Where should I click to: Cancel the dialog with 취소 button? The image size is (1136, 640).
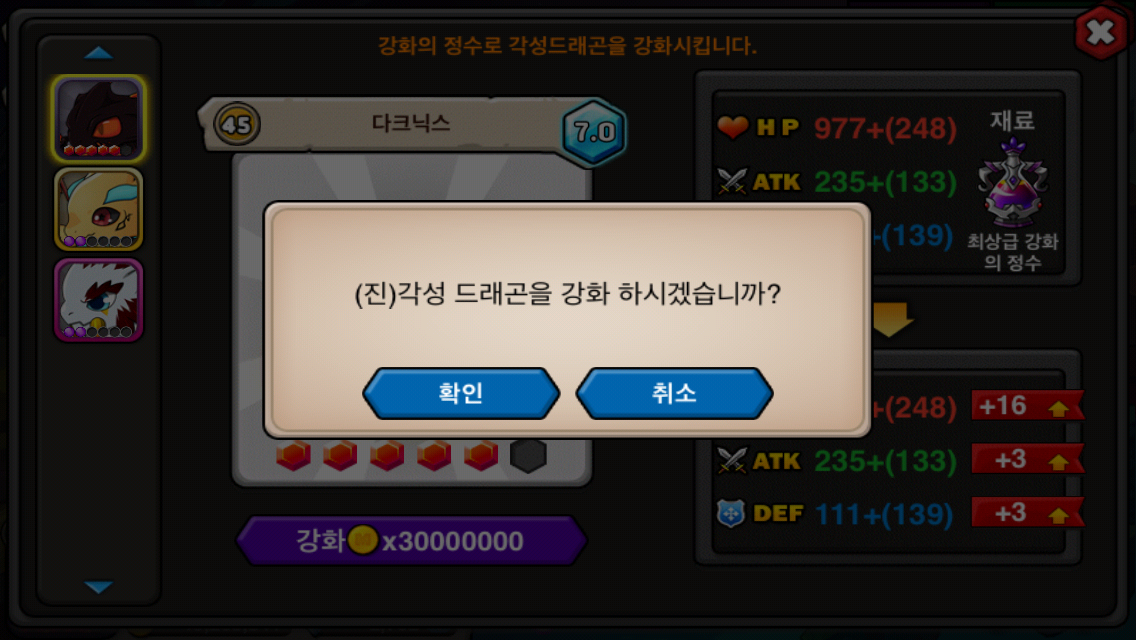click(674, 393)
